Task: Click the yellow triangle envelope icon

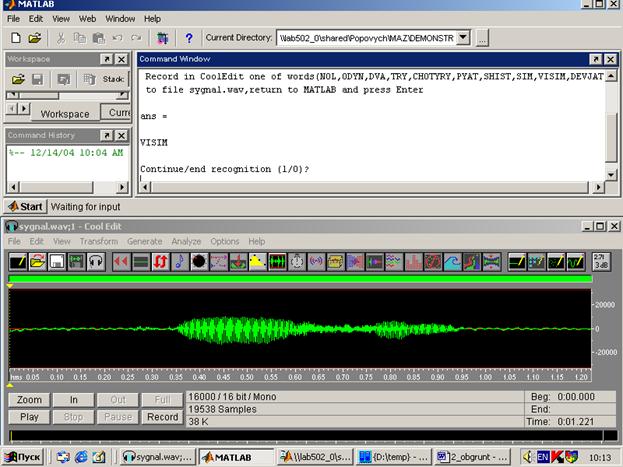Action: (x=257, y=262)
